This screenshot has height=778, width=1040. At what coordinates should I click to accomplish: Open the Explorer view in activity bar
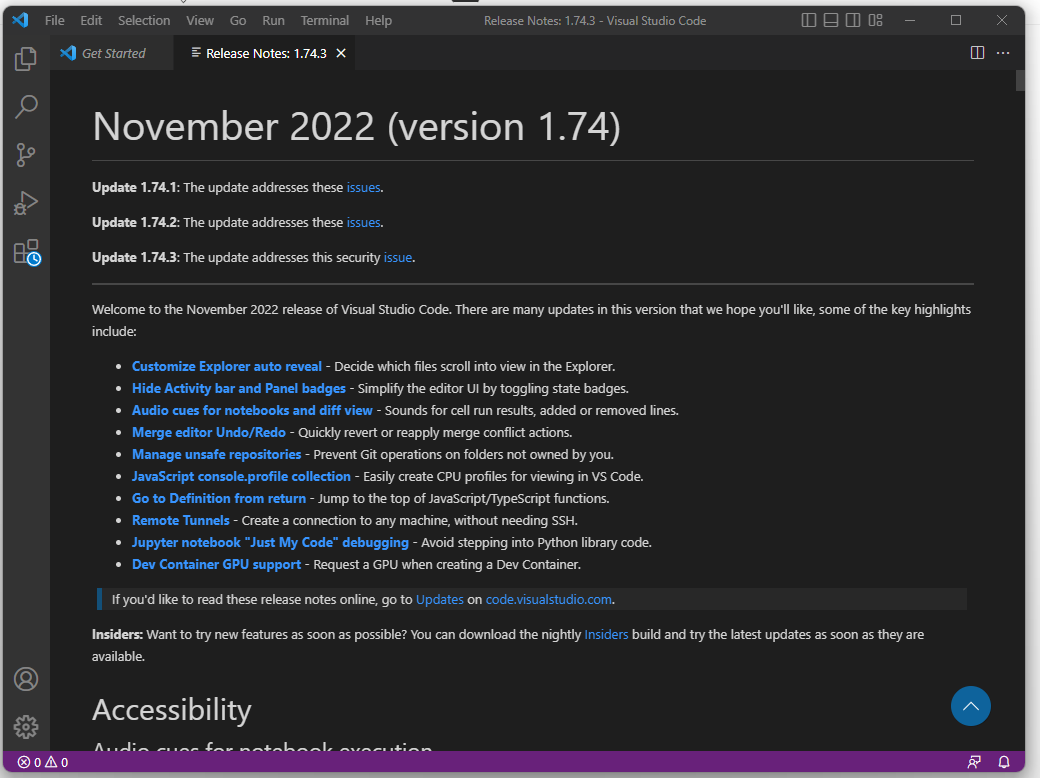(26, 59)
